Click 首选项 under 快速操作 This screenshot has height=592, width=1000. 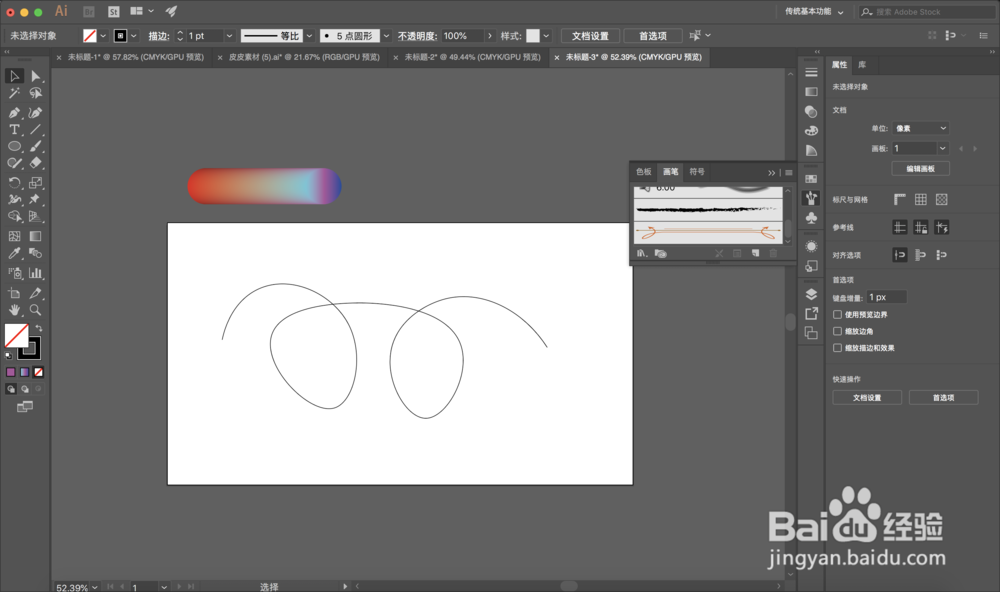coord(943,397)
